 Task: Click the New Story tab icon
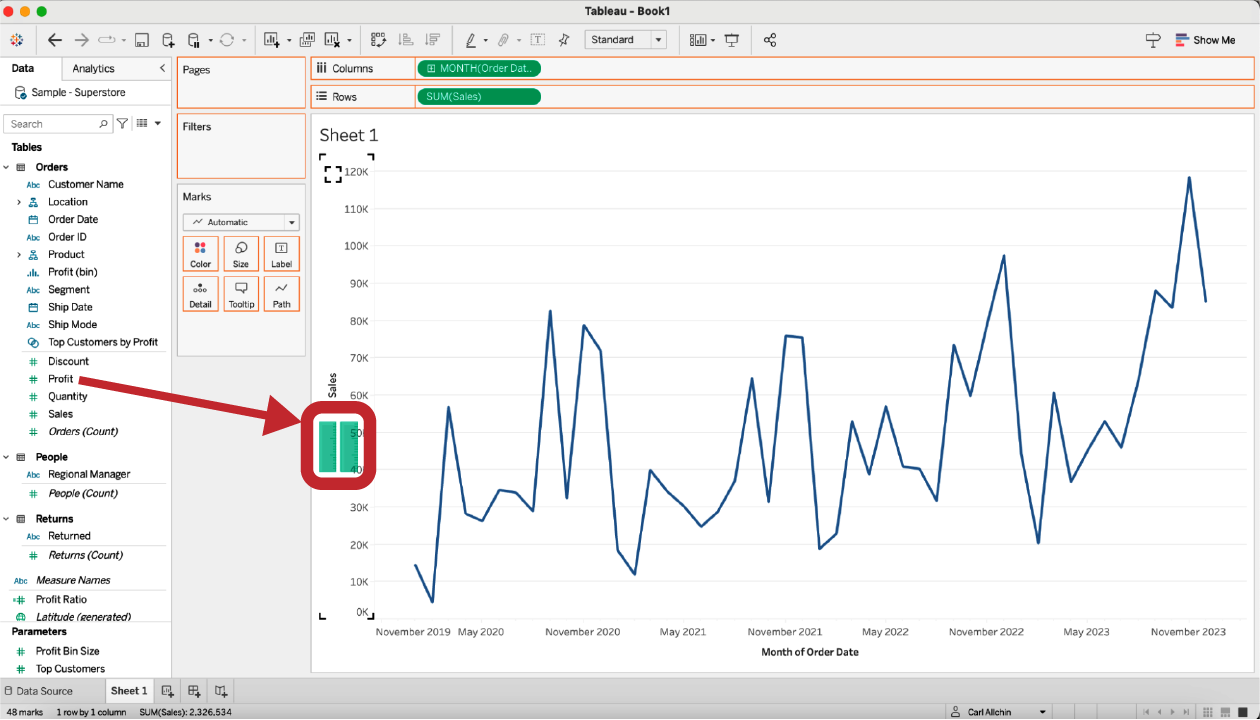[x=221, y=691]
